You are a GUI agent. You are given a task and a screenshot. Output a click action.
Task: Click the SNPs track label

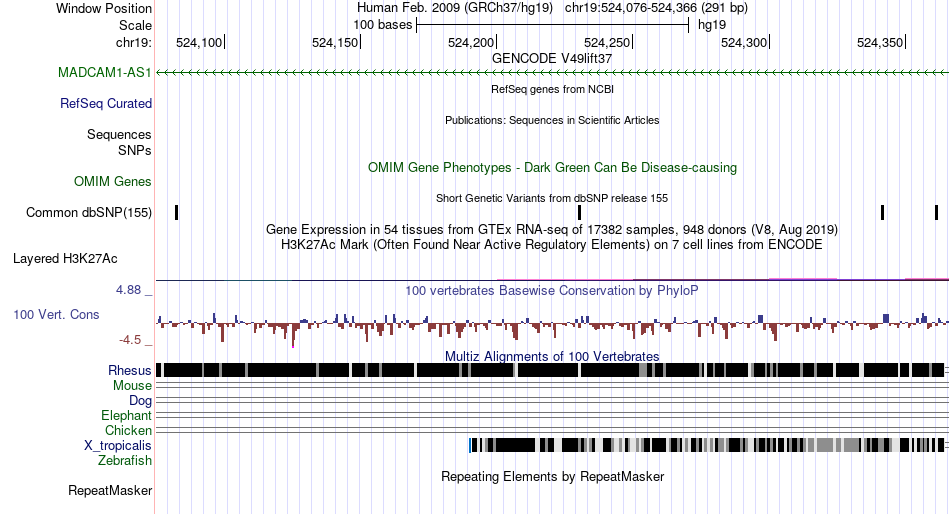(x=135, y=150)
